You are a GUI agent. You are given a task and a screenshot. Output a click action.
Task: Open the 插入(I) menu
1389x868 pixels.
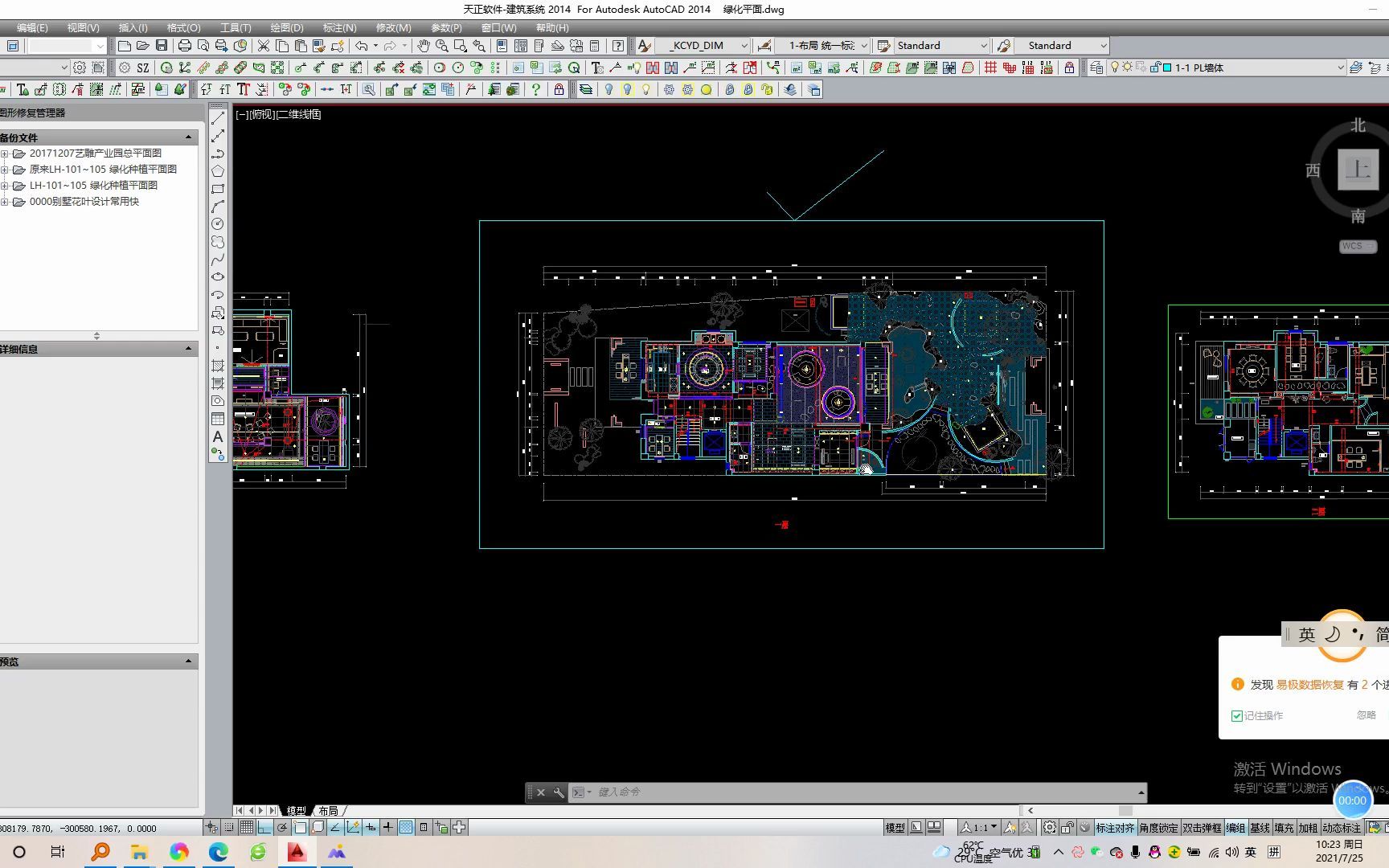pos(133,28)
